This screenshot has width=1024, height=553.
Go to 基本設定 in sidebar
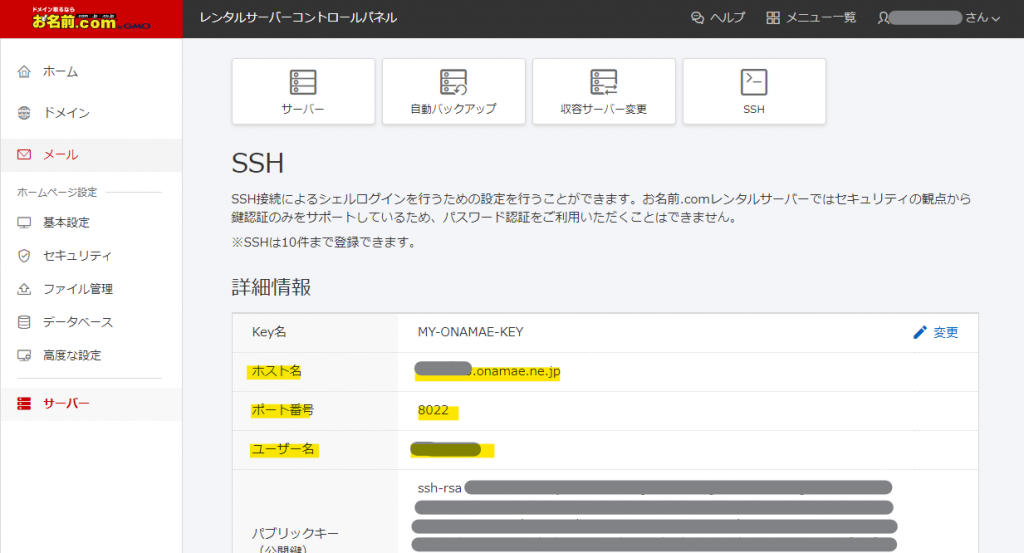(x=66, y=222)
